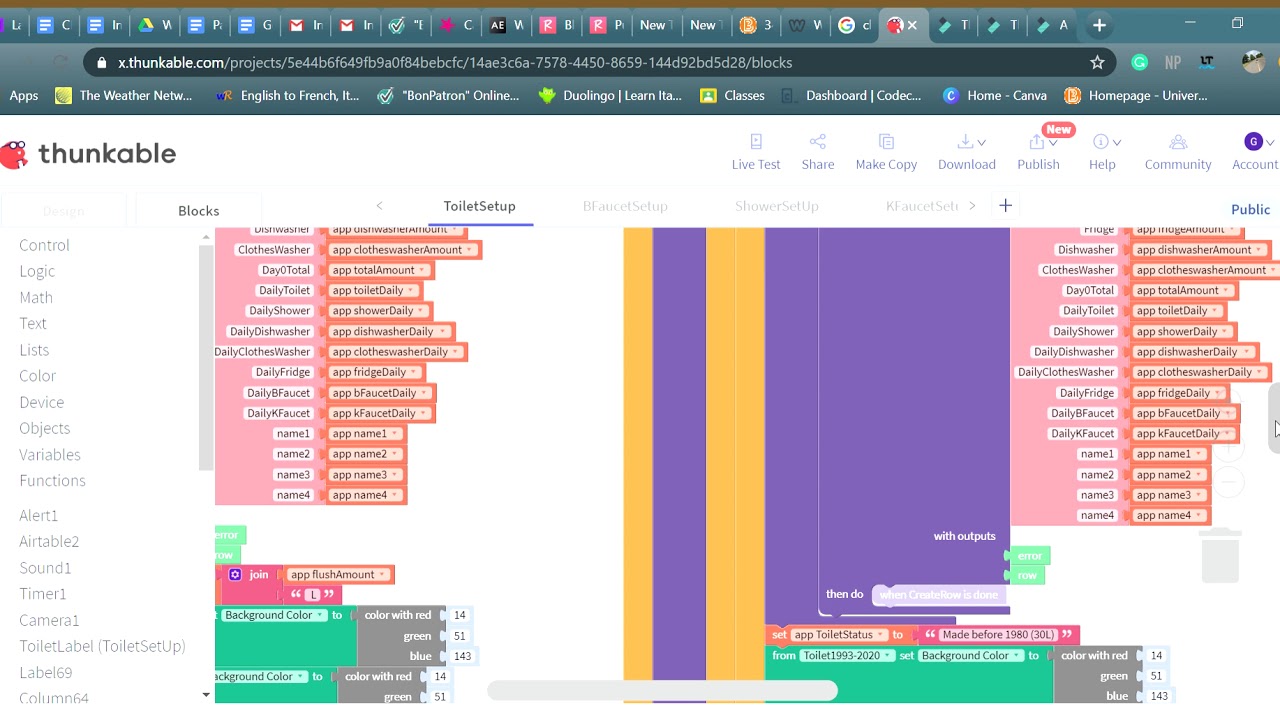The image size is (1280, 720).
Task: Open the Download menu
Action: point(967,152)
